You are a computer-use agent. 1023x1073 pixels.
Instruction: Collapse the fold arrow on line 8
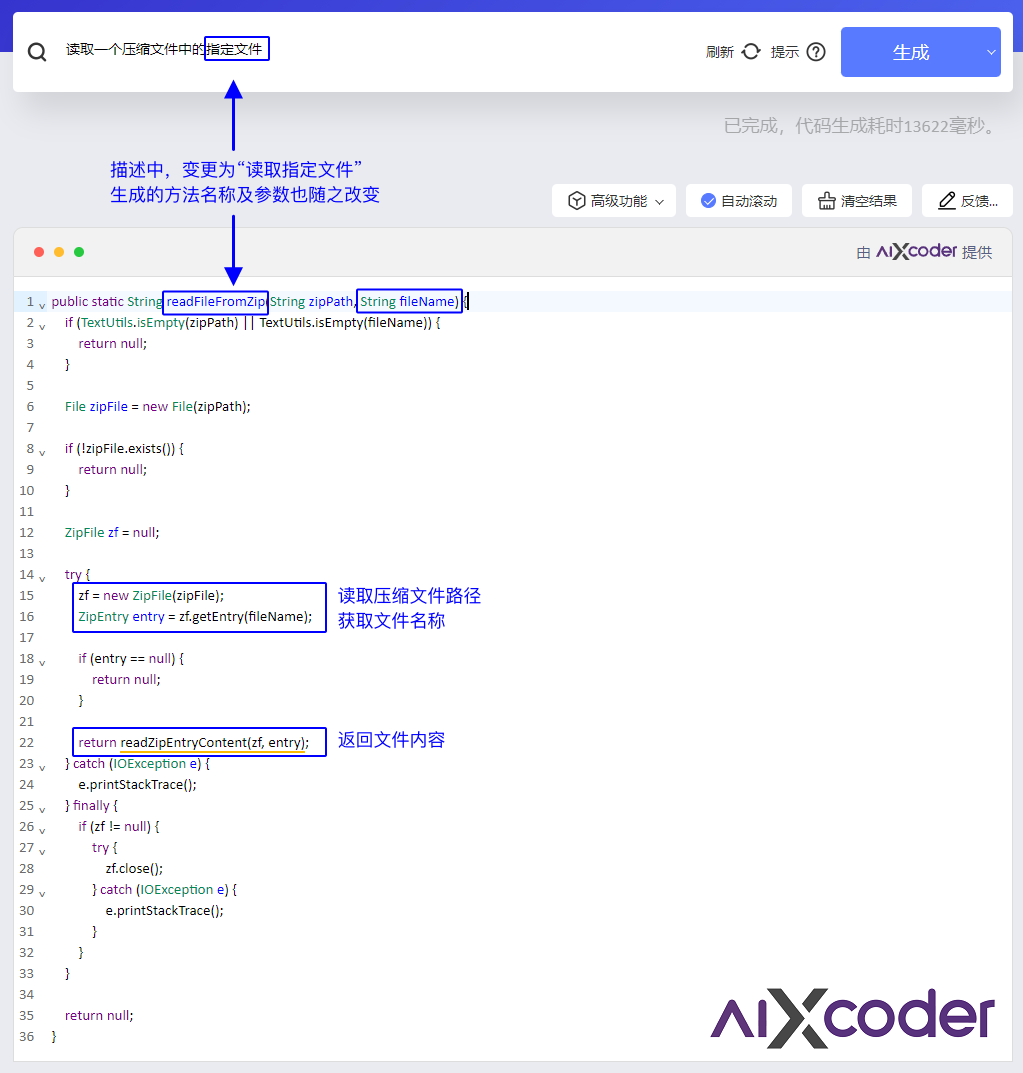tap(42, 452)
